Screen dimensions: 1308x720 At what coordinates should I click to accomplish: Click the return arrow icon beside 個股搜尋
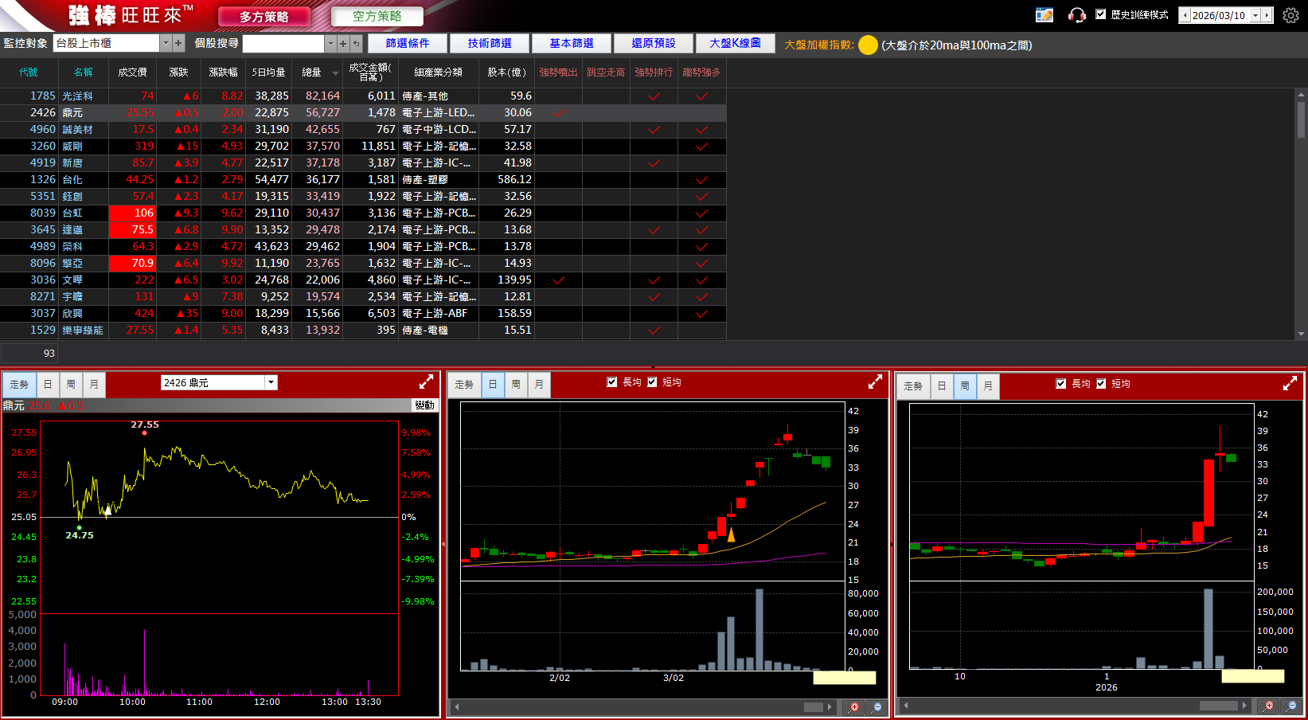[356, 44]
